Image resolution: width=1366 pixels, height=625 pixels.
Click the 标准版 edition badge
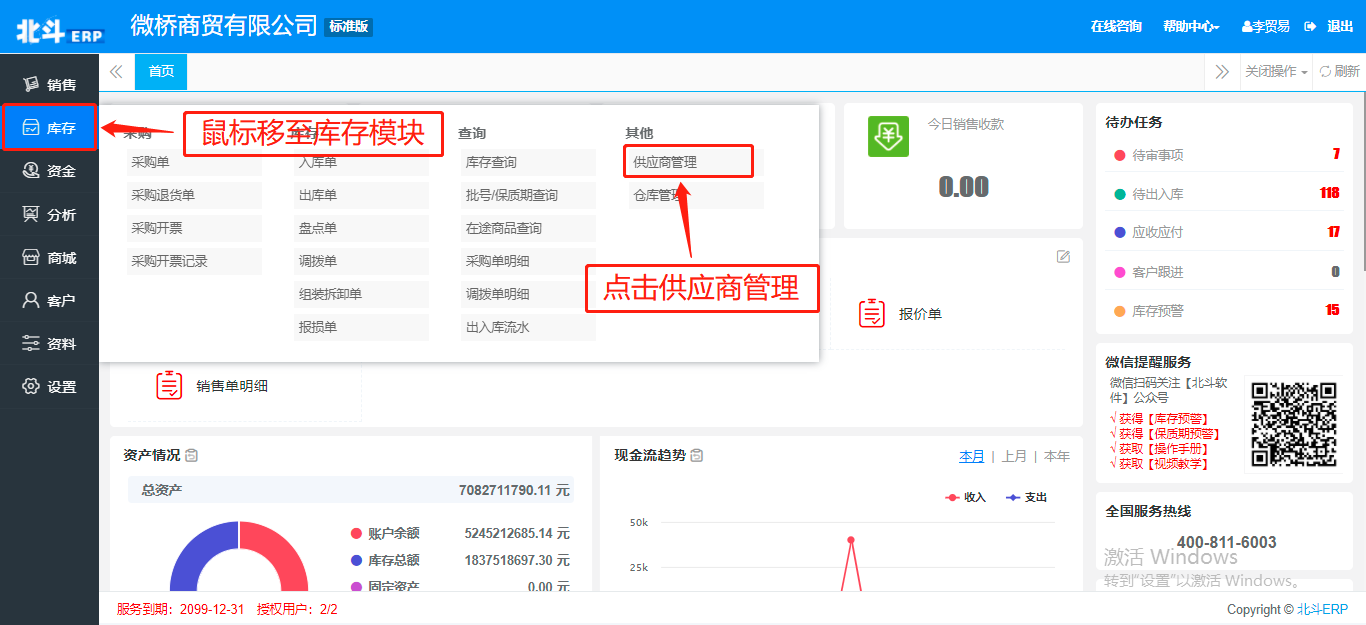[348, 27]
